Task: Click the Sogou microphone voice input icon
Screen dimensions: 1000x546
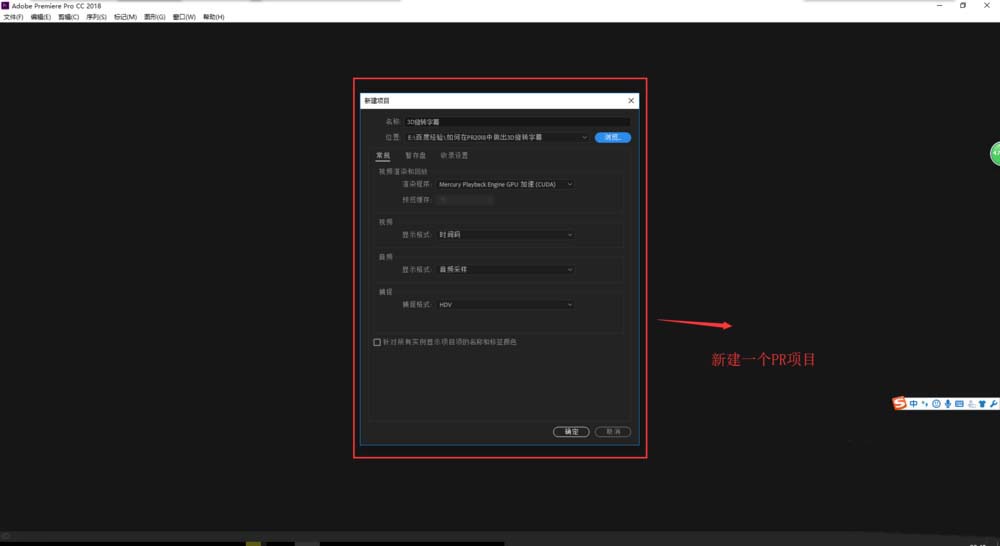Action: point(948,404)
